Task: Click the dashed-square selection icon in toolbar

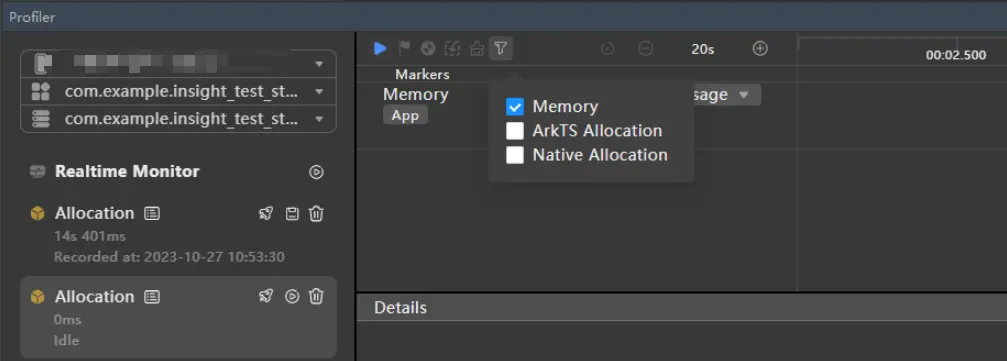Action: [x=453, y=48]
